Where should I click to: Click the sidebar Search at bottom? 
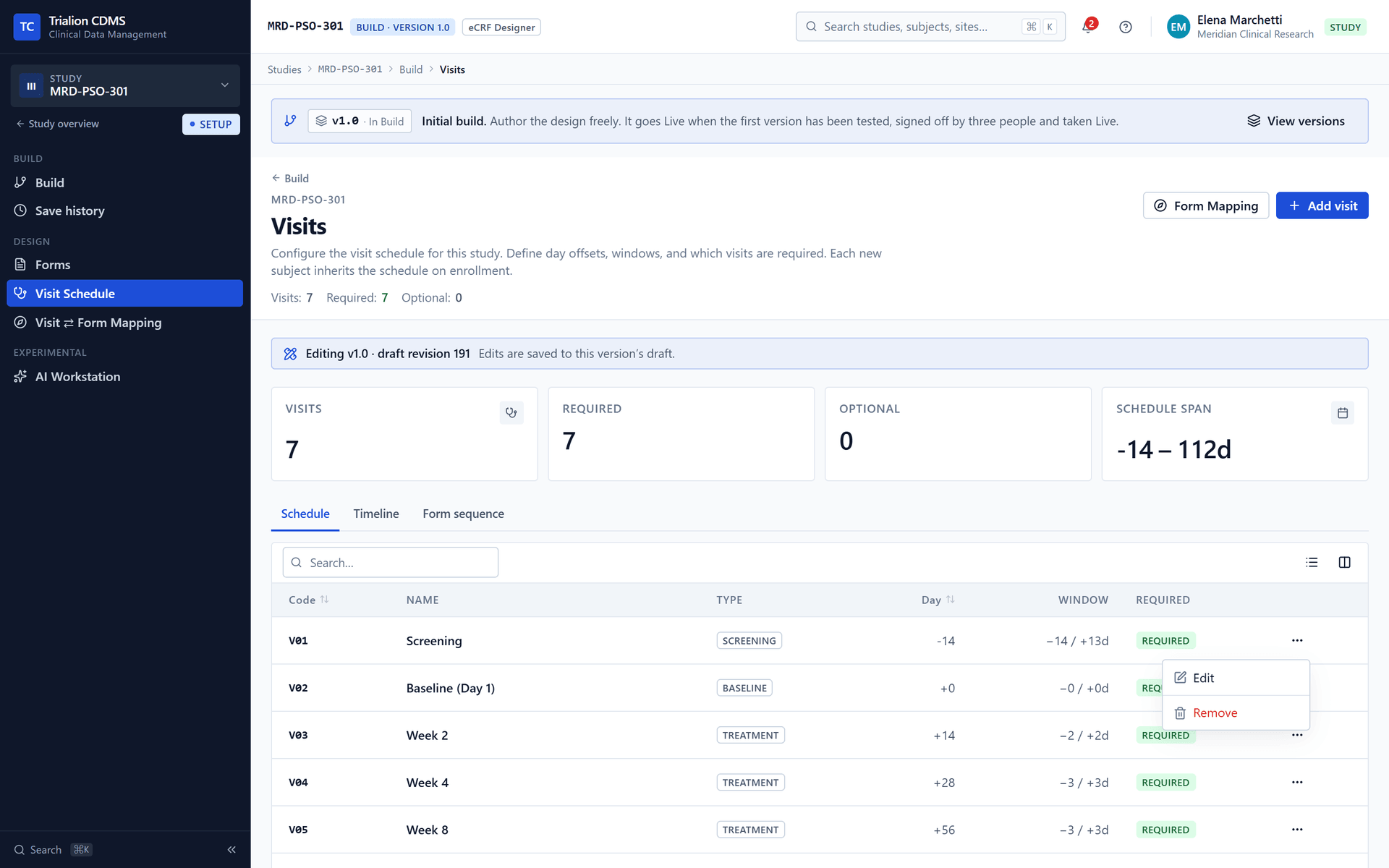pyautogui.click(x=54, y=850)
